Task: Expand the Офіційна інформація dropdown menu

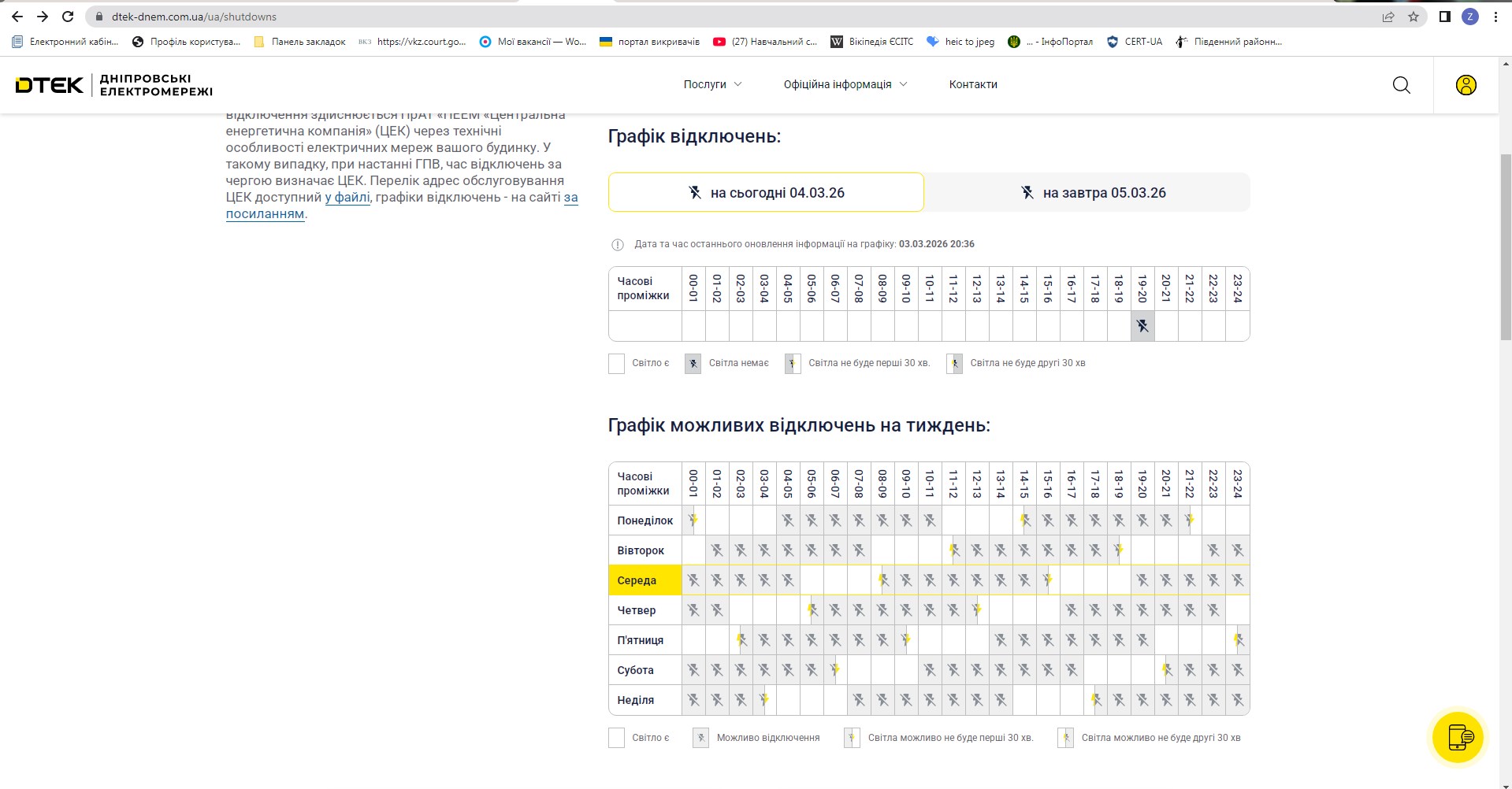Action: 845,84
